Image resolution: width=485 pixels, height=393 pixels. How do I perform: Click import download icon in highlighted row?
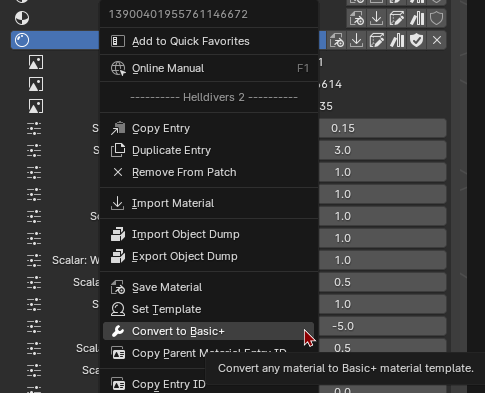coord(357,40)
